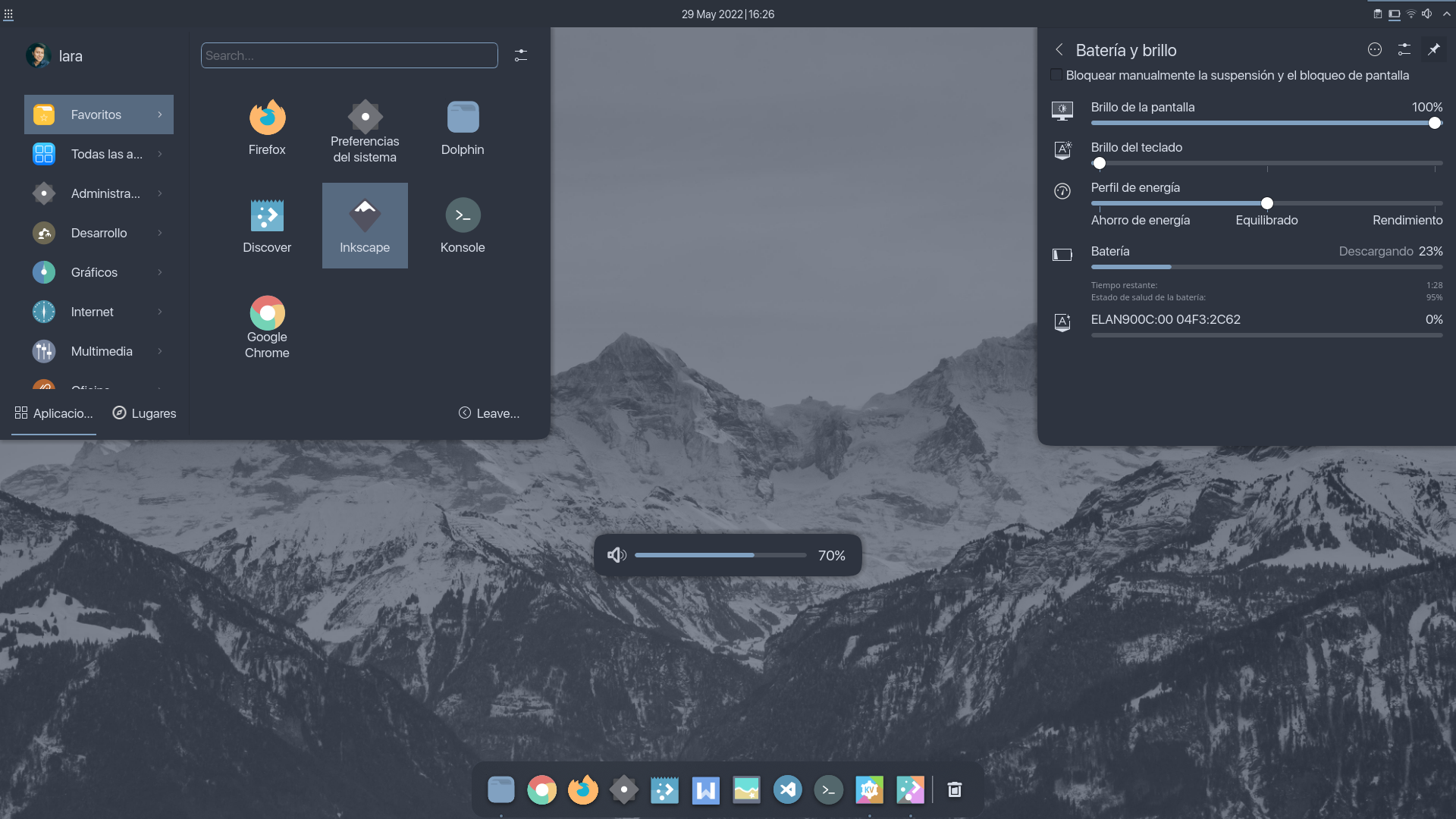The height and width of the screenshot is (819, 1456).
Task: Click the volume icon in system tray
Action: coord(1427,14)
